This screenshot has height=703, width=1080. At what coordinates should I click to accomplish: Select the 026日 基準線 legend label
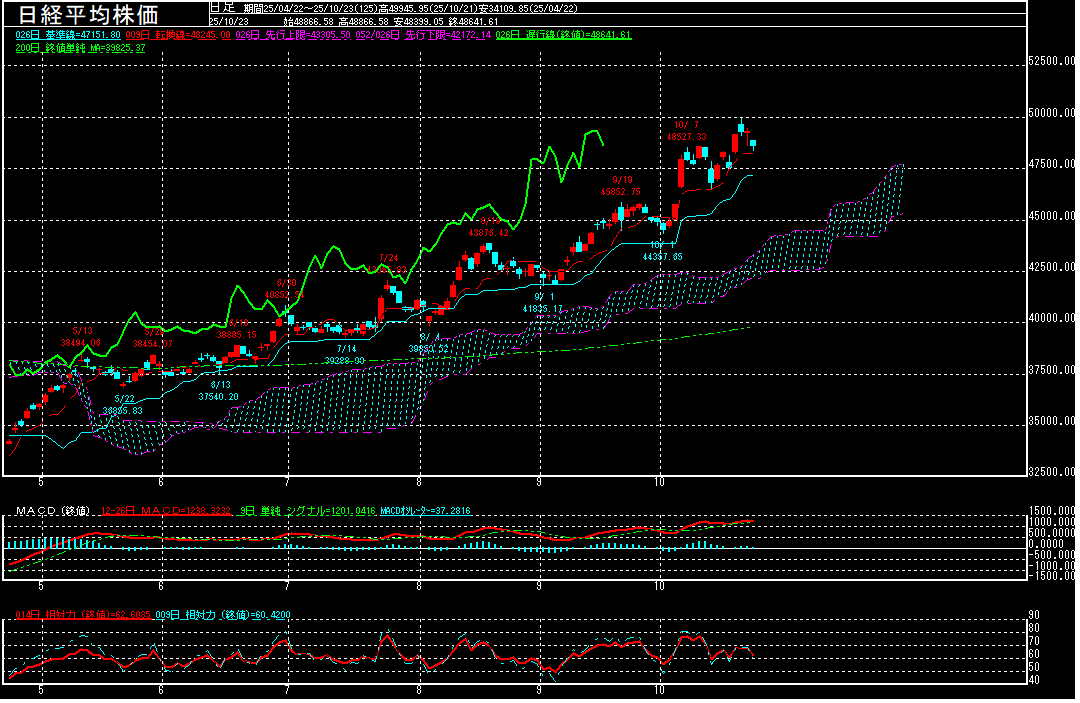(x=68, y=34)
